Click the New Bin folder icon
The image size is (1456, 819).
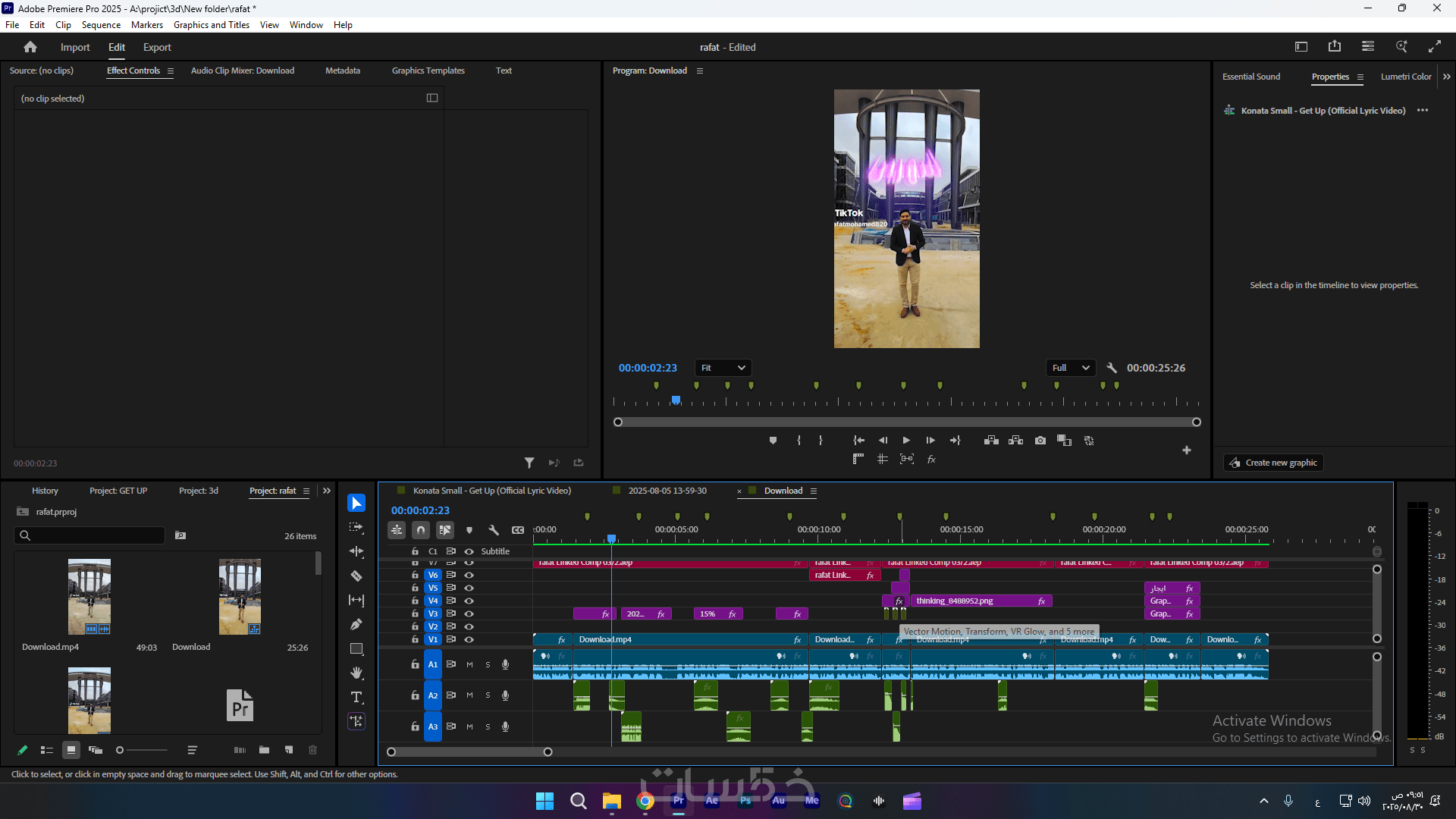[264, 750]
